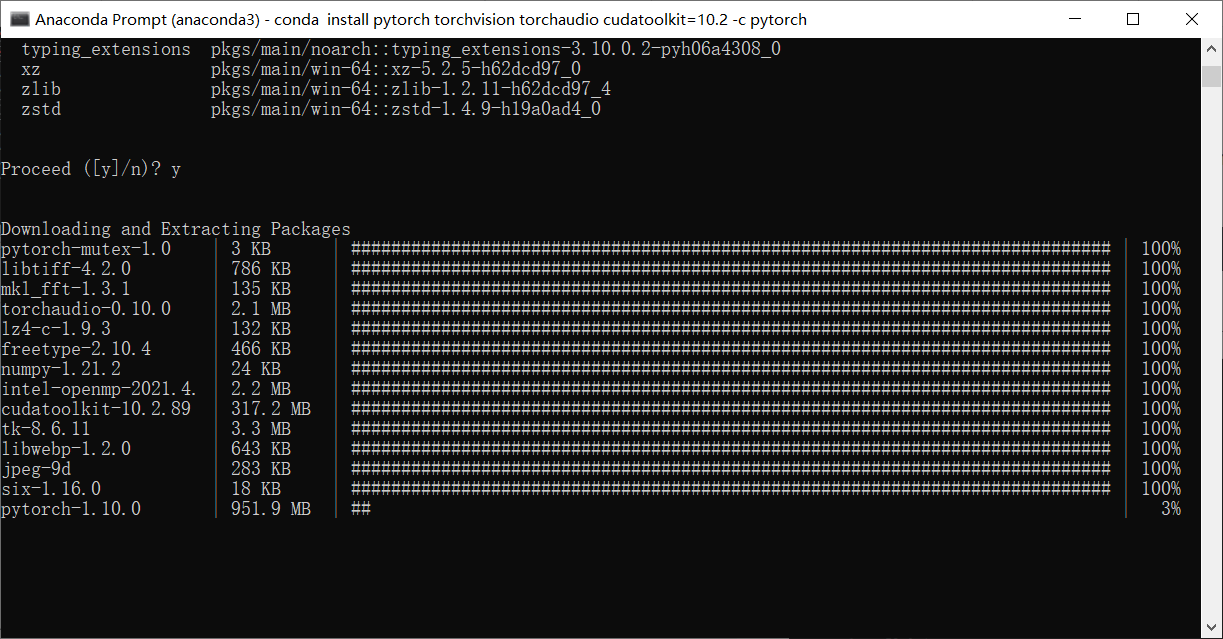
Task: Click the zlib-1.2.11-h62dcd97_4 package path
Action: coord(411,89)
